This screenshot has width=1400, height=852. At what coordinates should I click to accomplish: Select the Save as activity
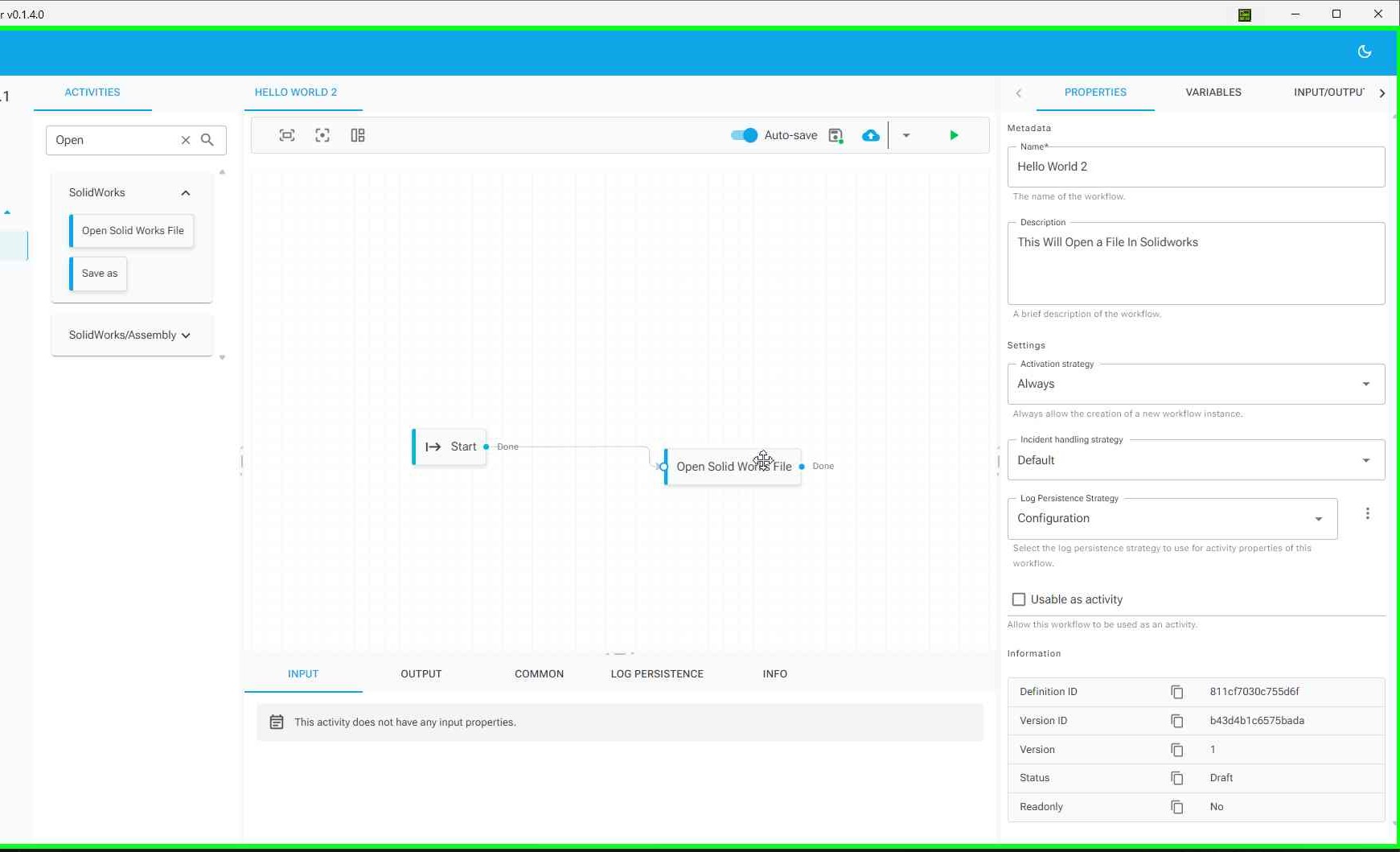(98, 273)
